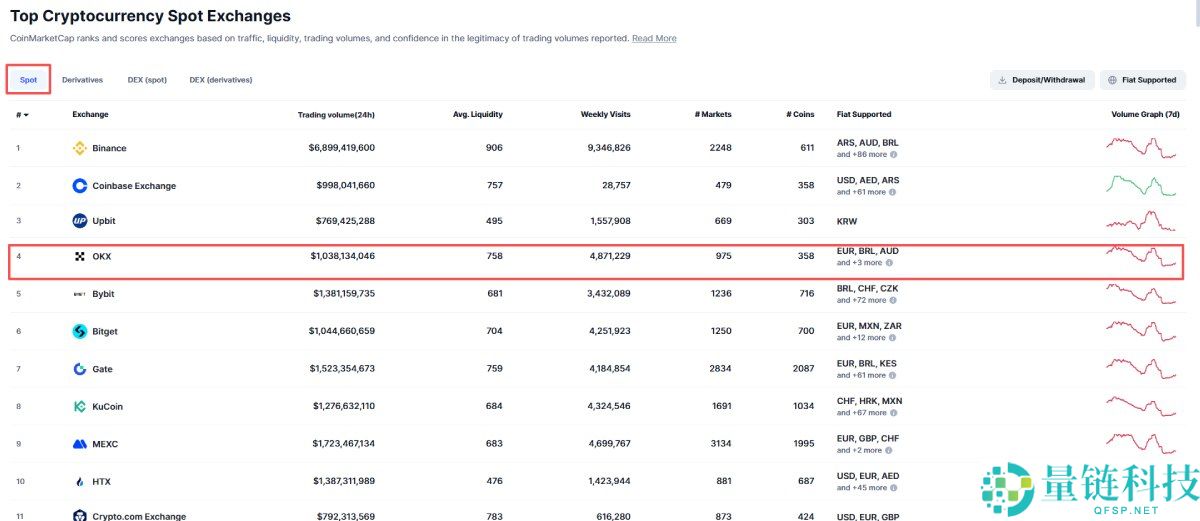Screen dimensions: 1200x521
Task: Switch to the Derivatives tab
Action: tap(82, 80)
